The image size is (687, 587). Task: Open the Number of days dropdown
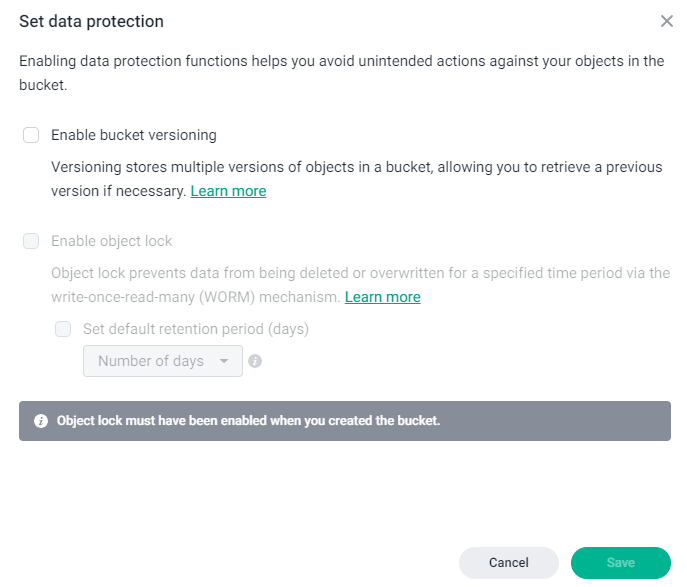tap(163, 361)
